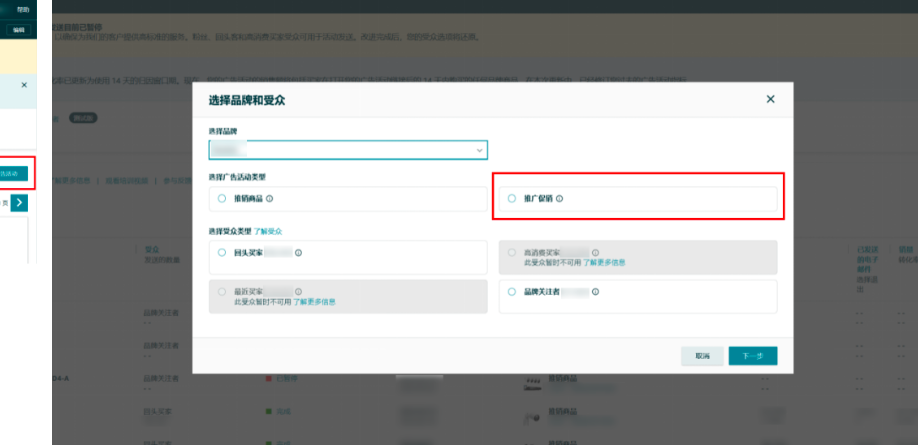Screen dimensions: 918x446
Task: Click info icon beside 最近买家
Action: click(299, 292)
